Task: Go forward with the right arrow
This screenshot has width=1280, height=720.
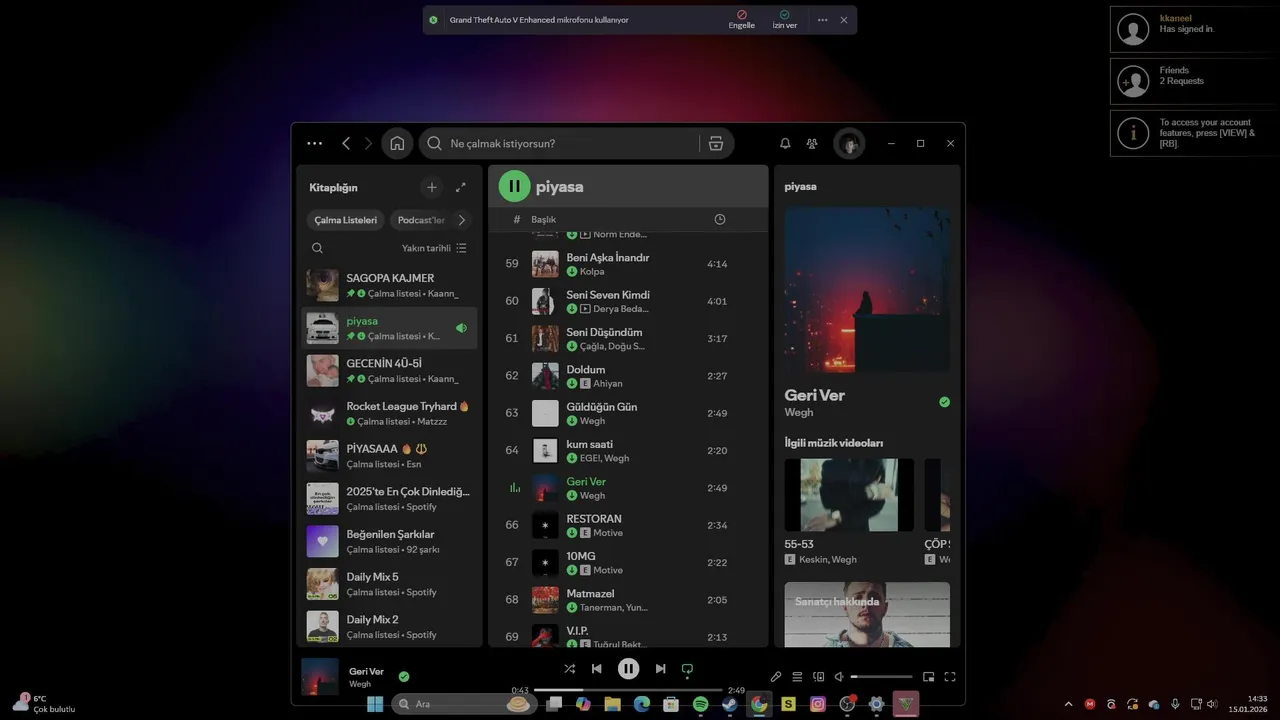Action: pos(368,143)
